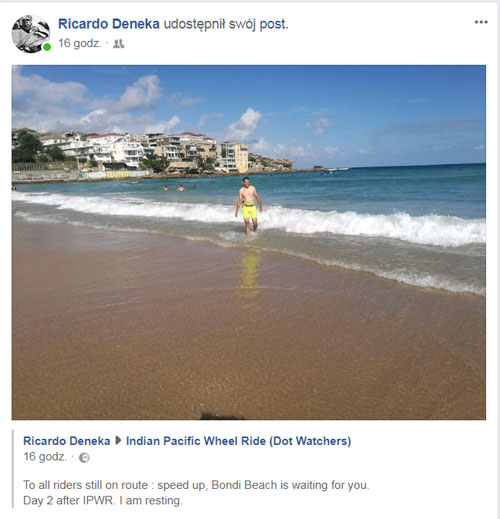Open Ricardo Deneka's link in the shared post

(x=67, y=441)
